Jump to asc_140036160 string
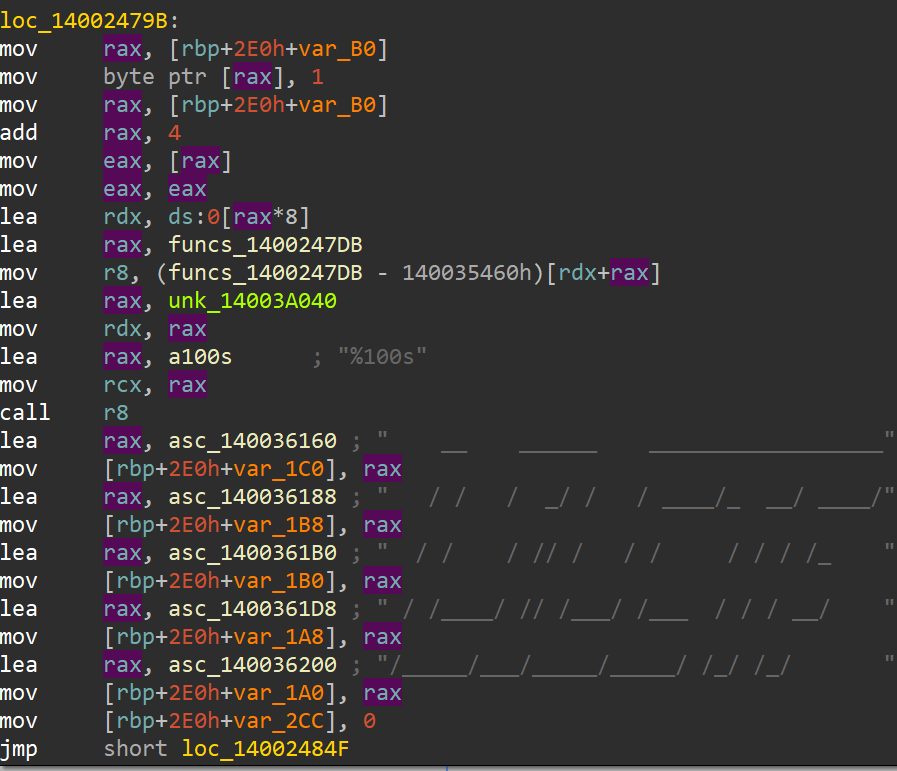 [x=252, y=441]
